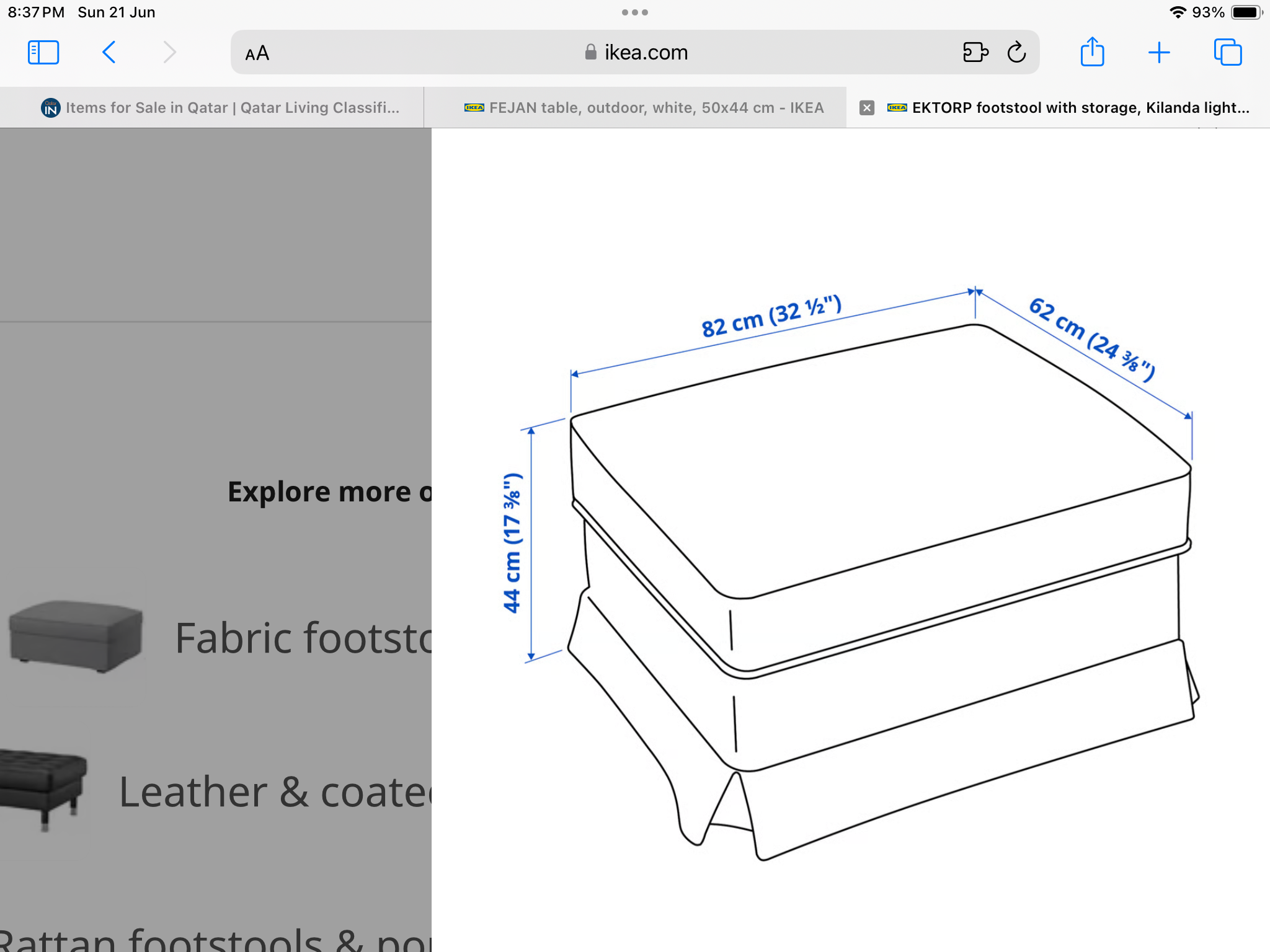Open the extensions puzzle icon
The width and height of the screenshot is (1270, 952).
(x=975, y=53)
